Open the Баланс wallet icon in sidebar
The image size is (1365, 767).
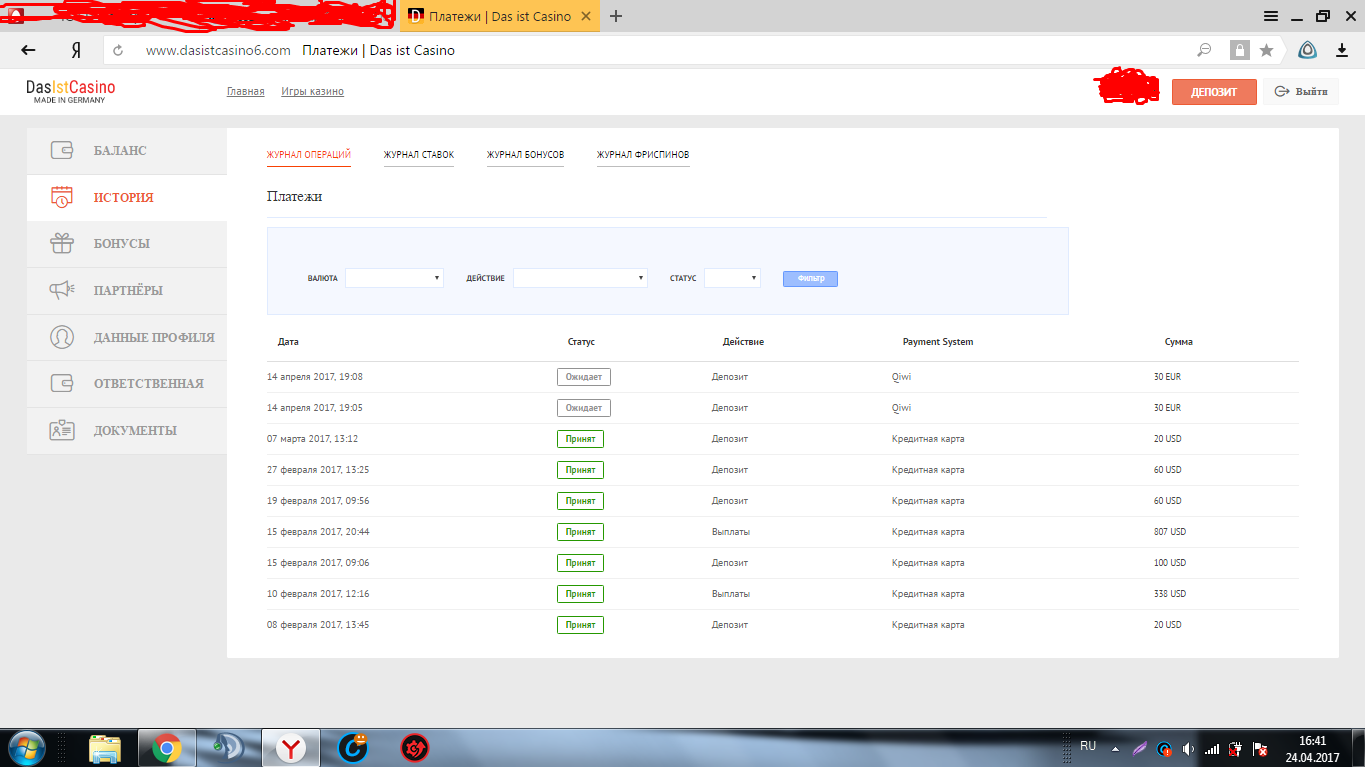click(x=62, y=151)
